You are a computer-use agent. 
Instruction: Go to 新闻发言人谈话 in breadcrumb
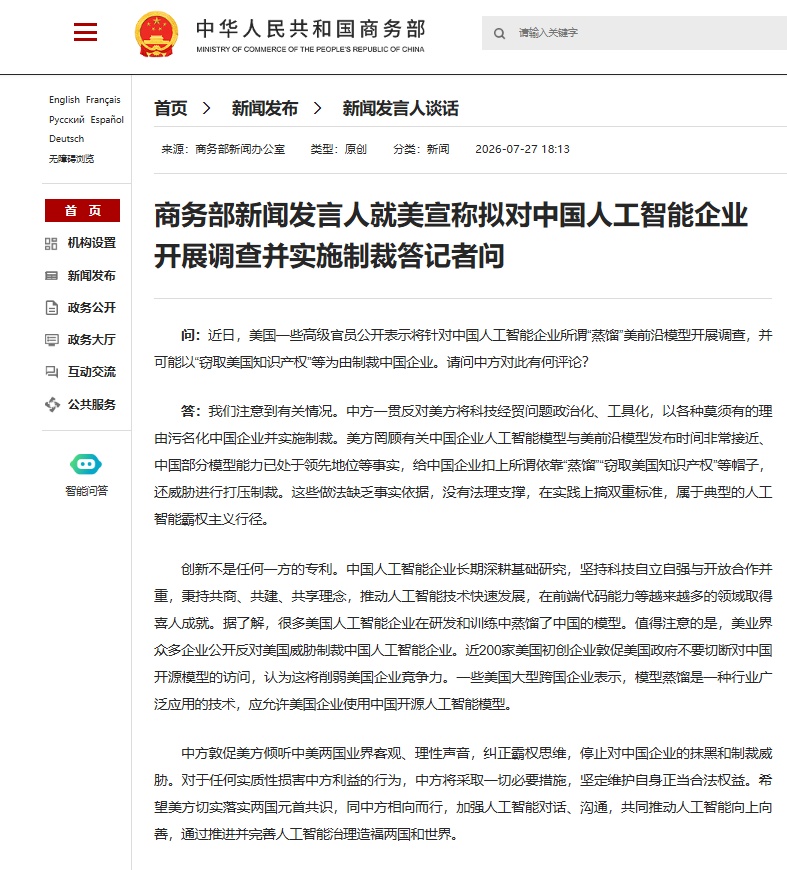[401, 108]
